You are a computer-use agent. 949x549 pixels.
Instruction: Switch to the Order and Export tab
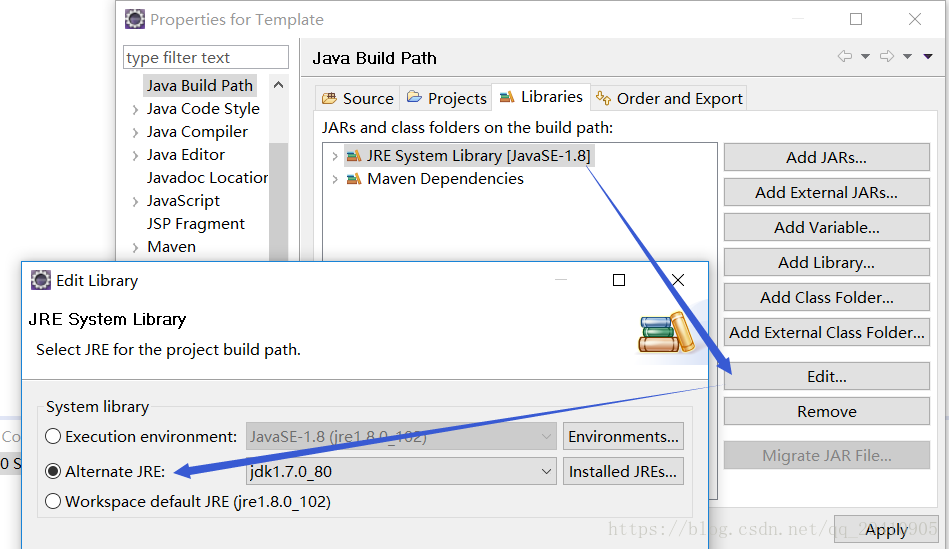669,98
